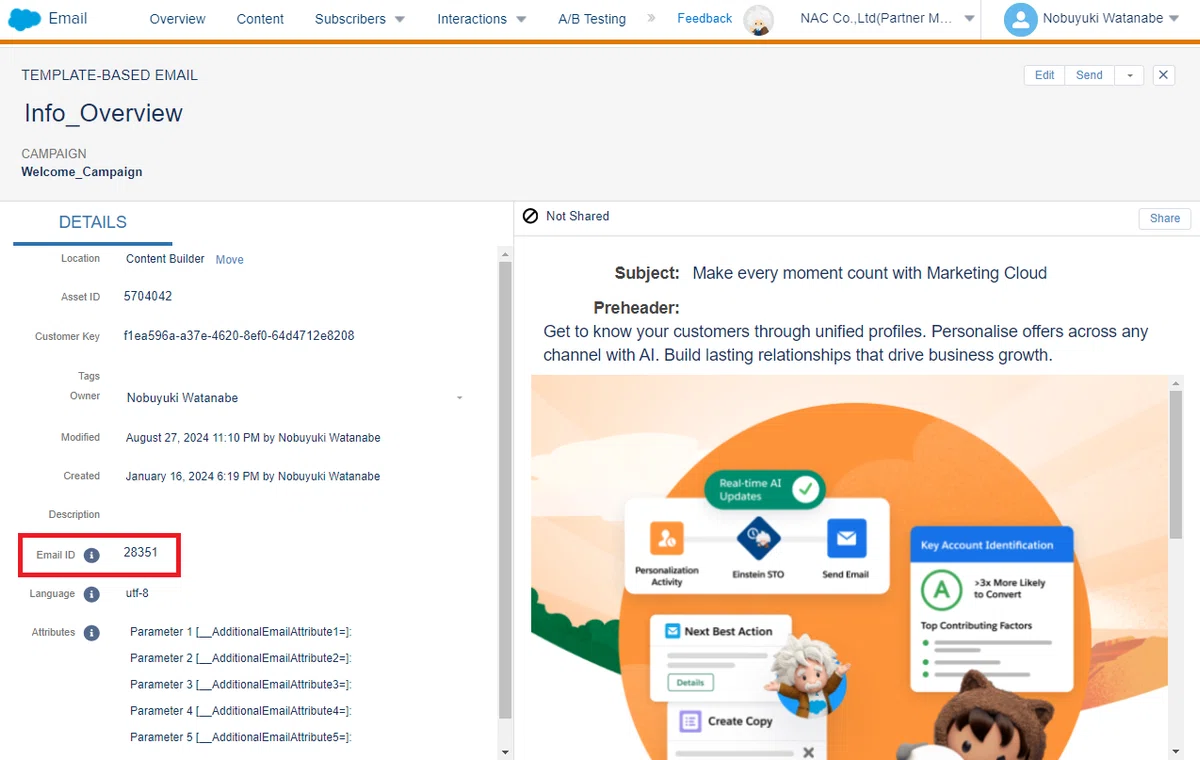Open the Content menu item
The width and height of the screenshot is (1200, 760).
point(260,19)
